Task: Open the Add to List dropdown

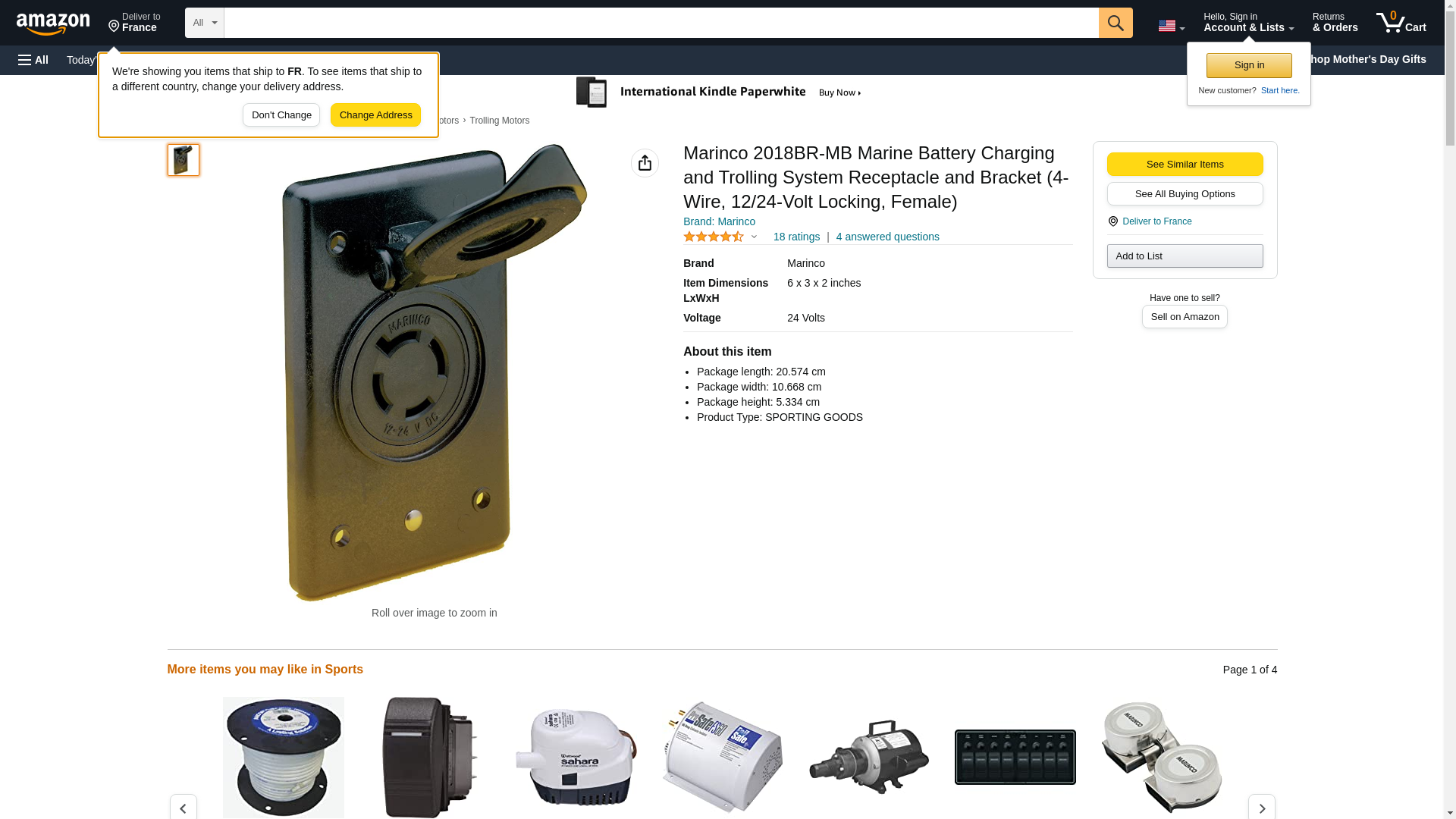Action: (x=1185, y=256)
